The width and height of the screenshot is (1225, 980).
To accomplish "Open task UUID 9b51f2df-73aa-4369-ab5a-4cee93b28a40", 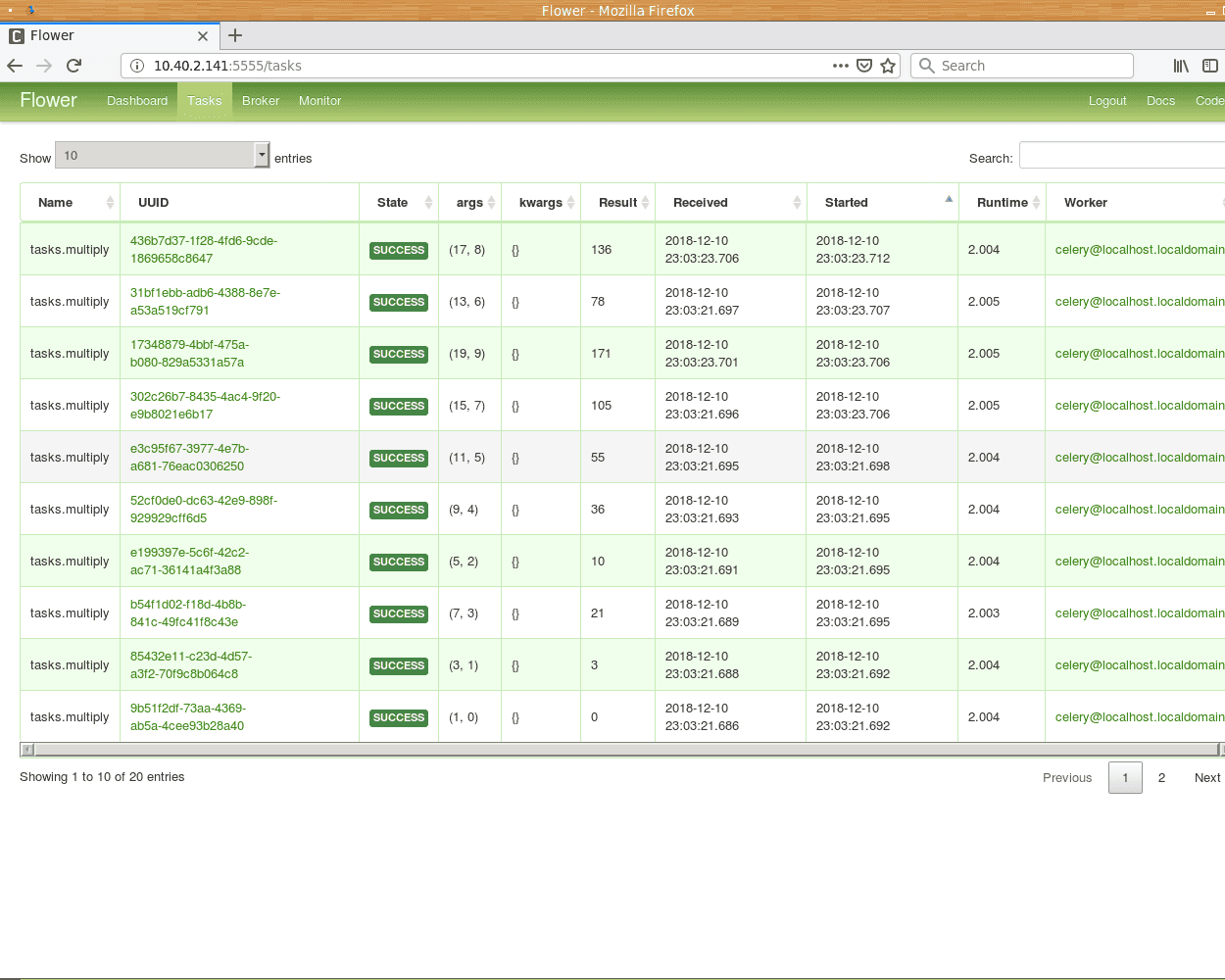I will tap(188, 717).
